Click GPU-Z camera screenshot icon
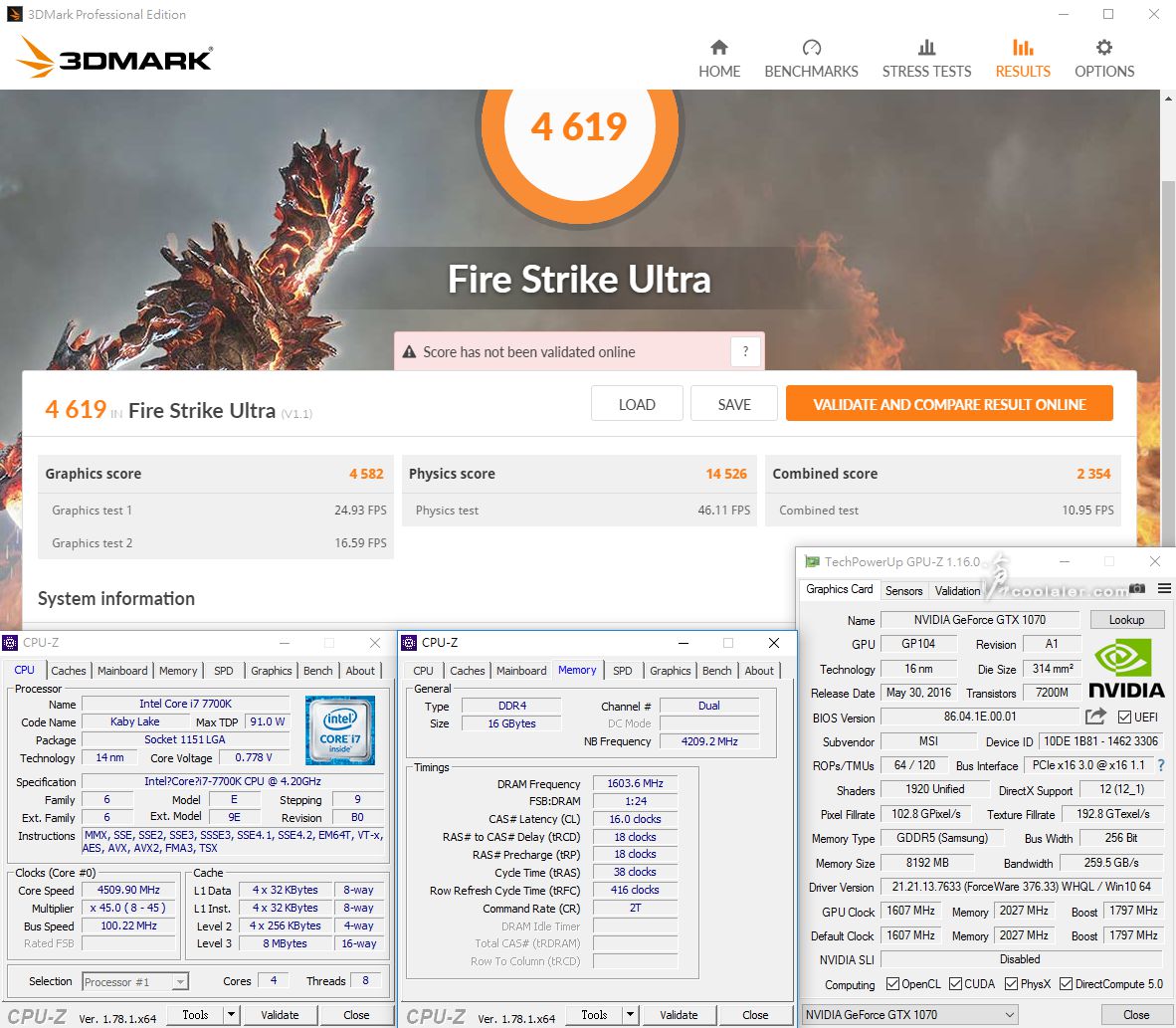 click(x=1138, y=589)
